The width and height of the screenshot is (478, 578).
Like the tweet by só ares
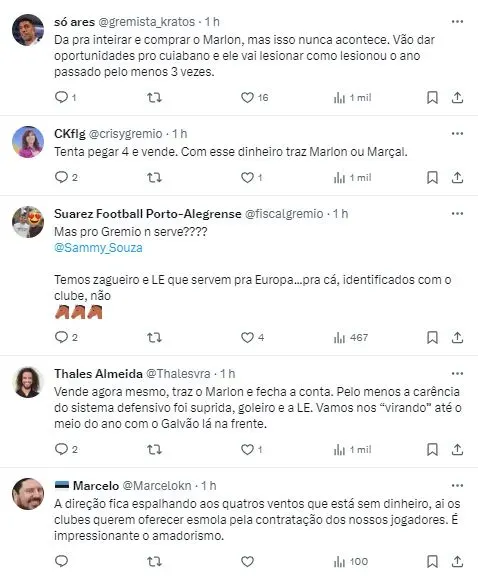point(247,98)
